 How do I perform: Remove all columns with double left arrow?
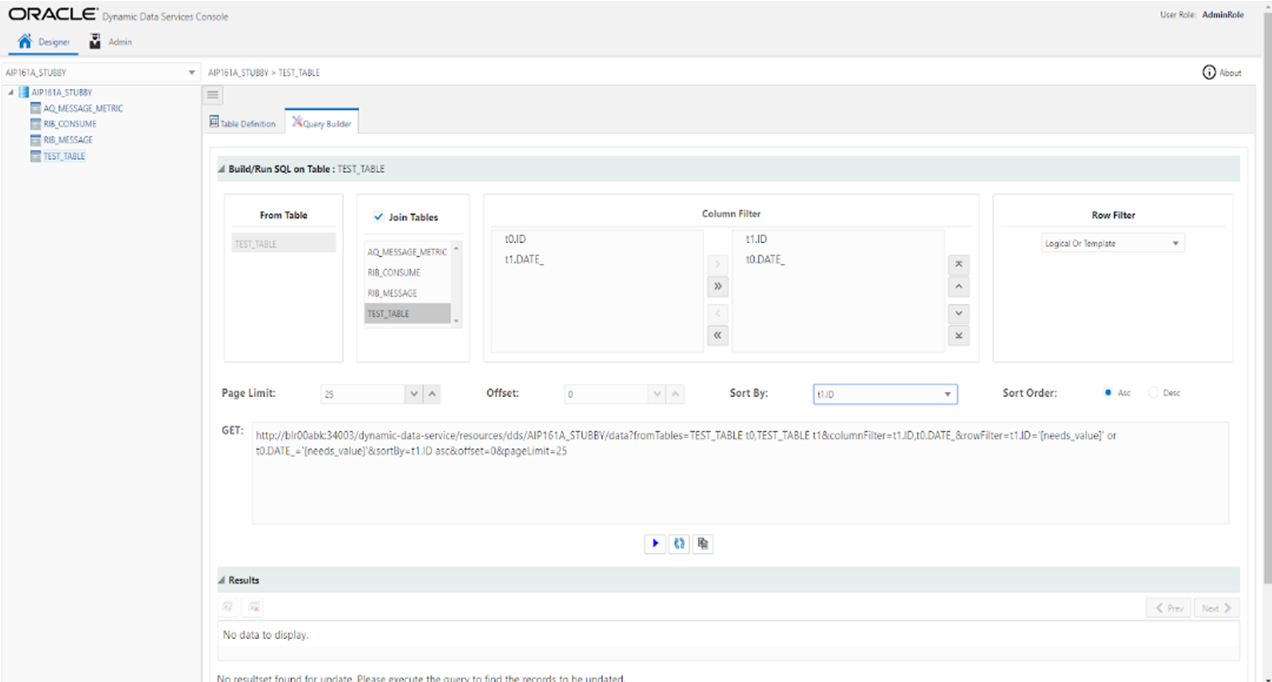point(717,335)
